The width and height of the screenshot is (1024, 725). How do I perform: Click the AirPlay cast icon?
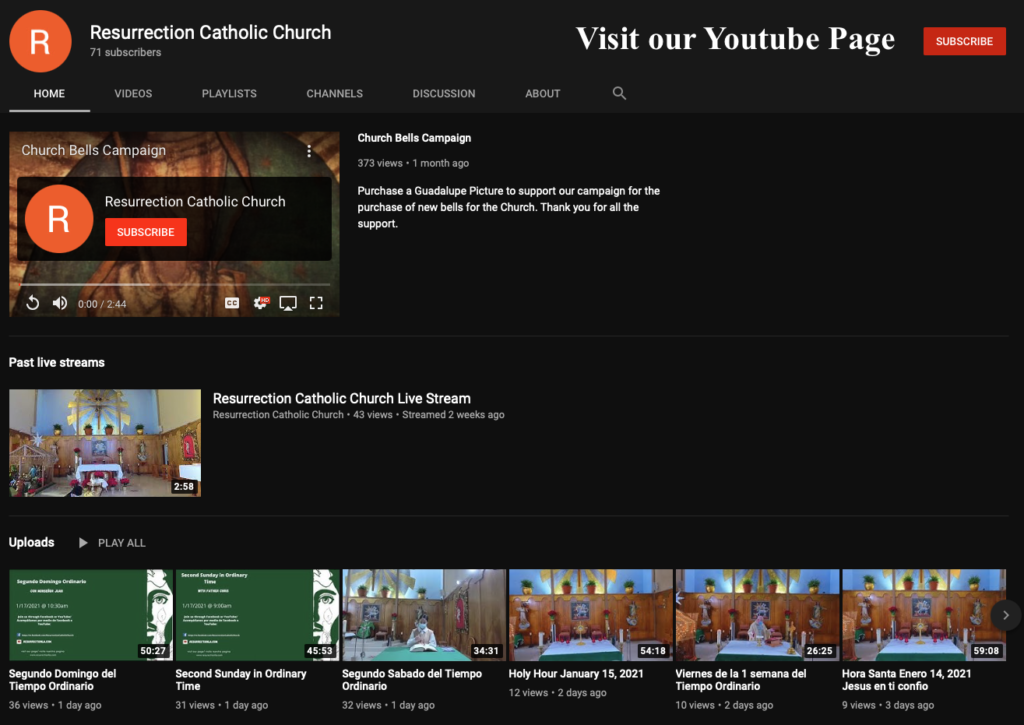click(288, 303)
